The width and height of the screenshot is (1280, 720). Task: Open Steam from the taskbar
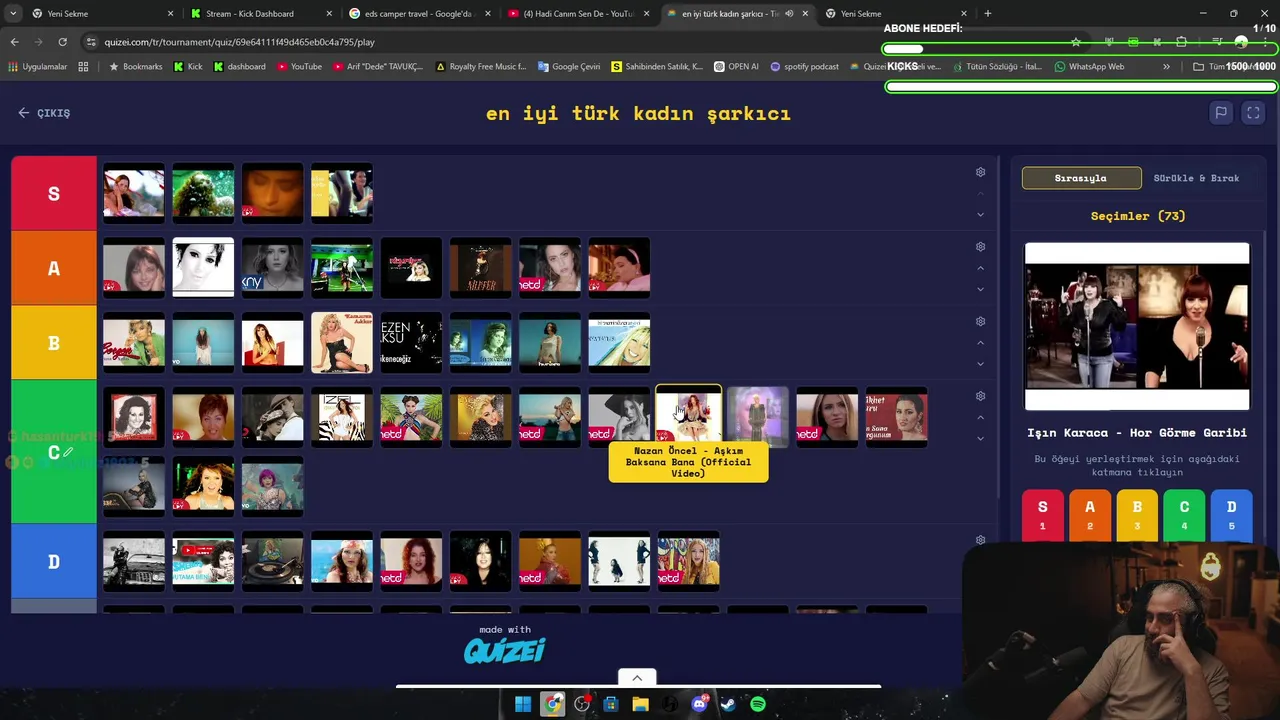728,704
